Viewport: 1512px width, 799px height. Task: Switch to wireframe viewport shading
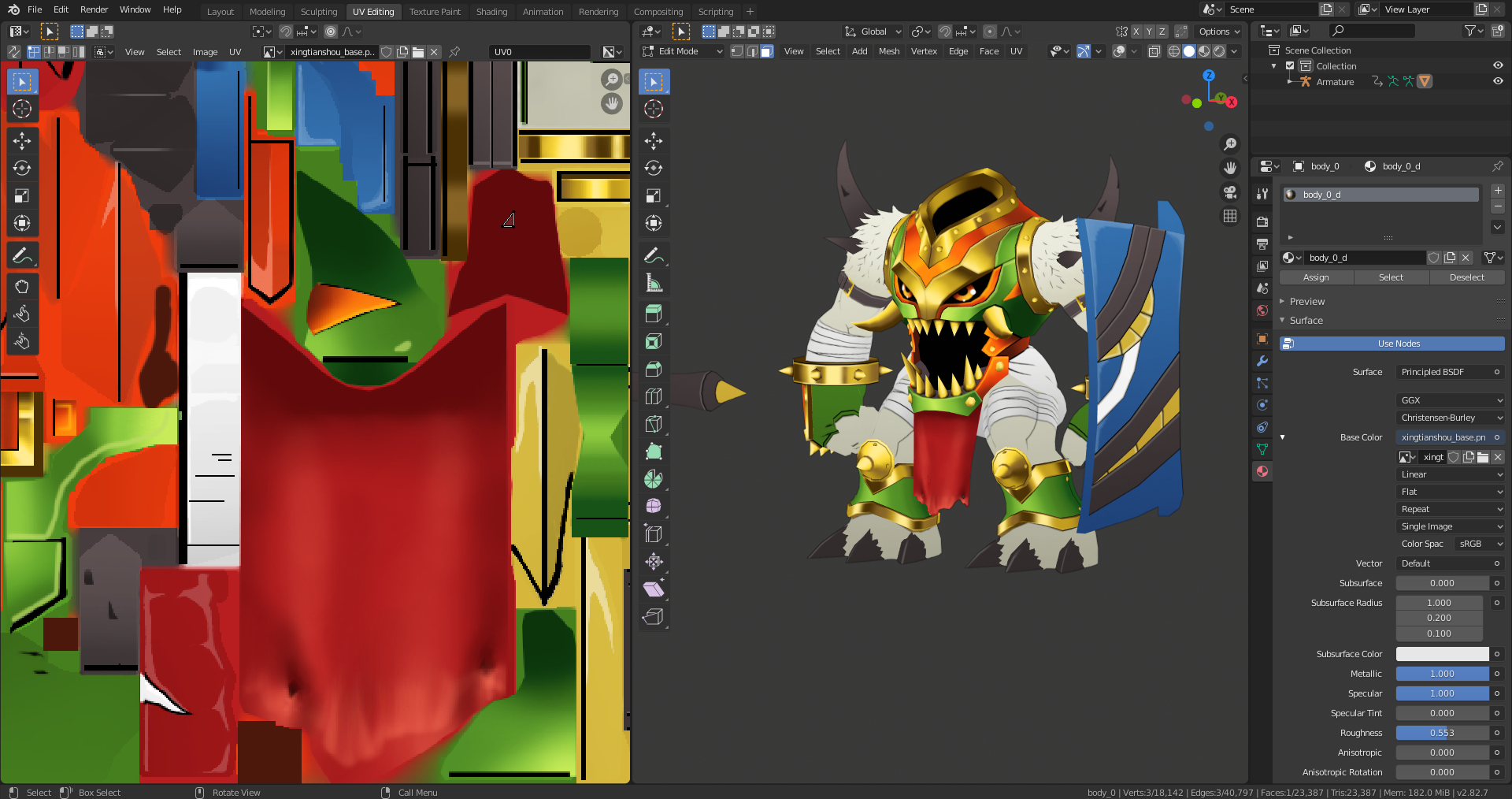[1174, 51]
